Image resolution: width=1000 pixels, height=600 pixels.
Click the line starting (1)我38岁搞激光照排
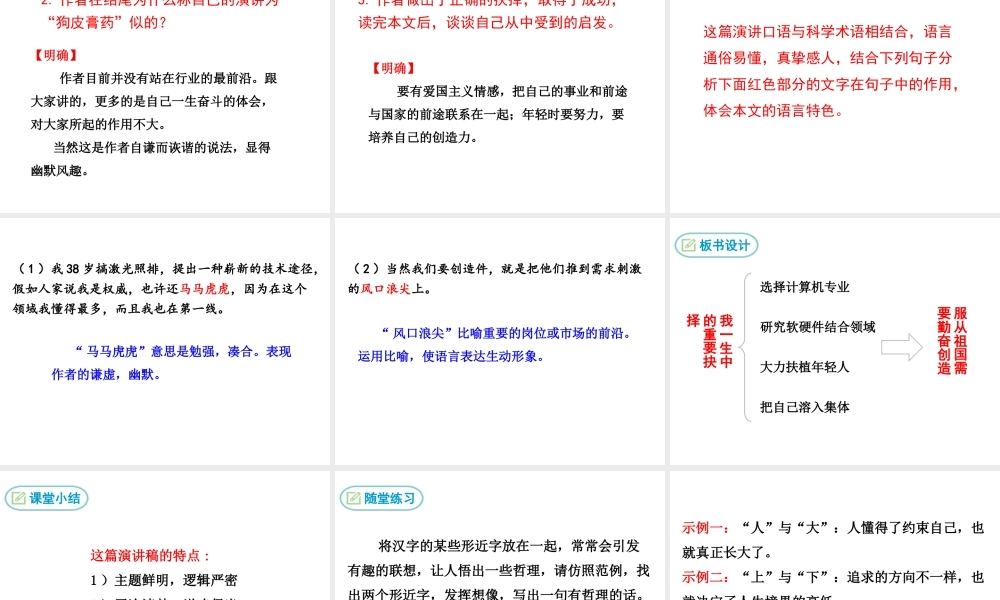pyautogui.click(x=166, y=268)
